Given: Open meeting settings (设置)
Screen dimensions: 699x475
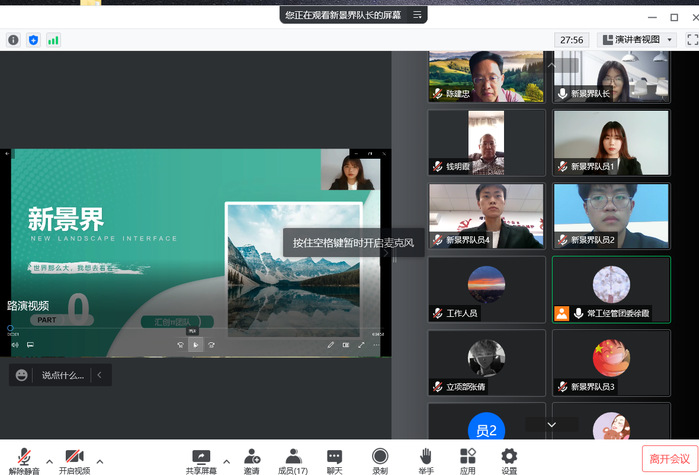Looking at the screenshot, I should point(509,456).
